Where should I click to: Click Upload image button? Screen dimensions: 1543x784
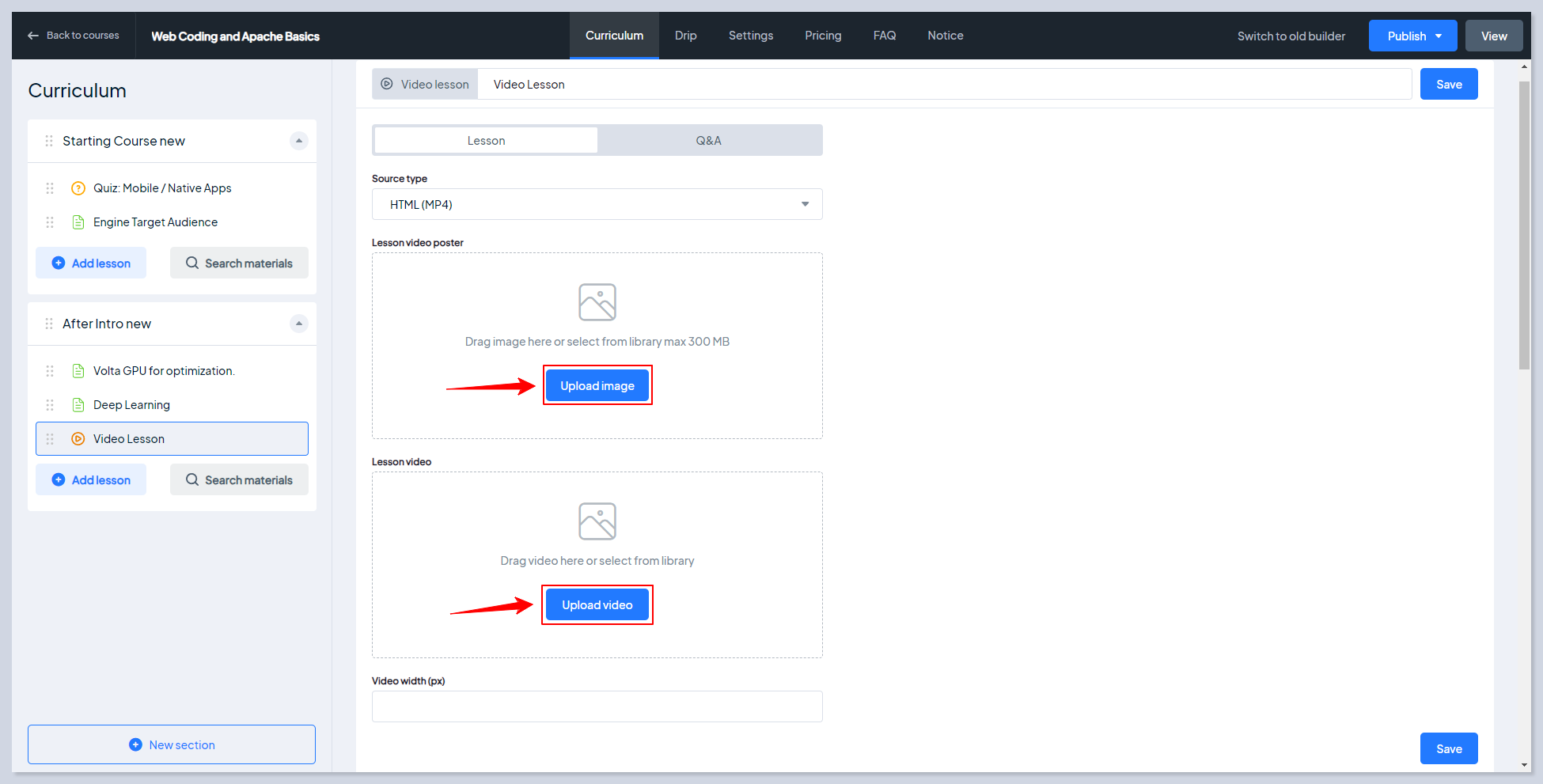[x=597, y=386]
